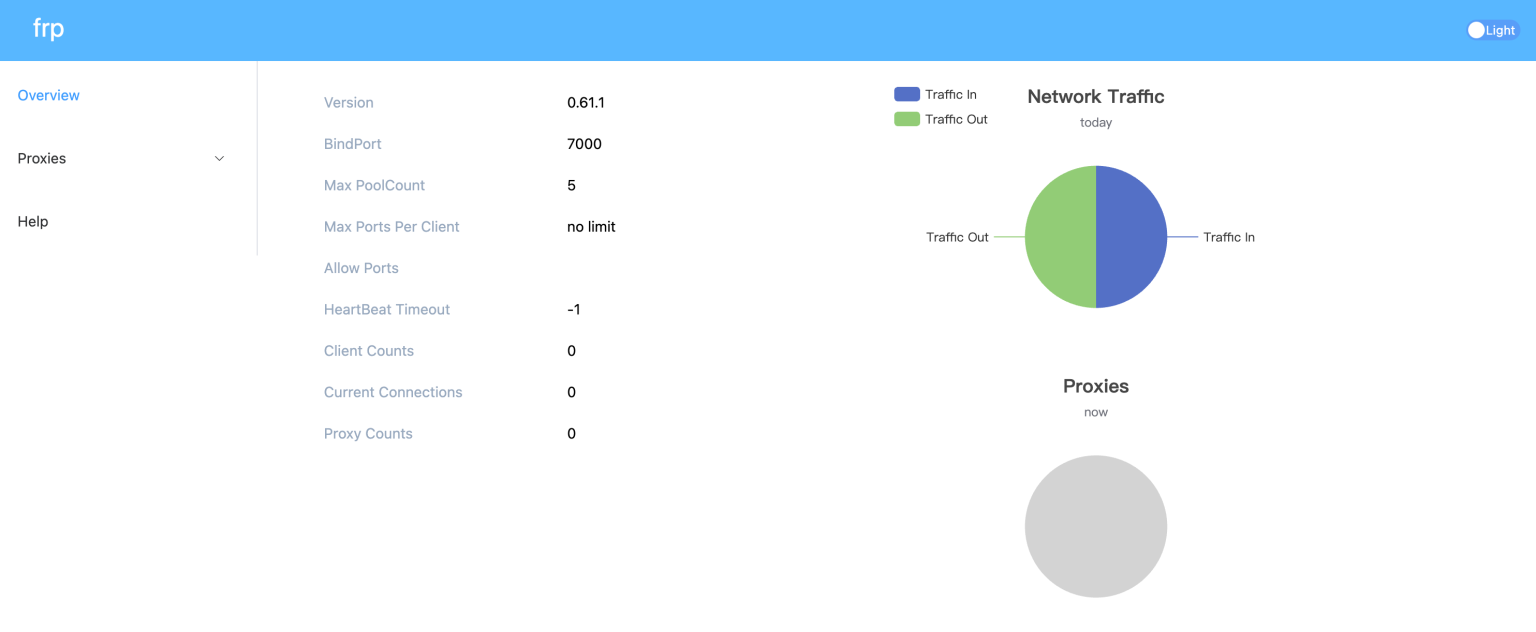
Task: Click the gray Proxies pie chart
Action: pos(1096,526)
